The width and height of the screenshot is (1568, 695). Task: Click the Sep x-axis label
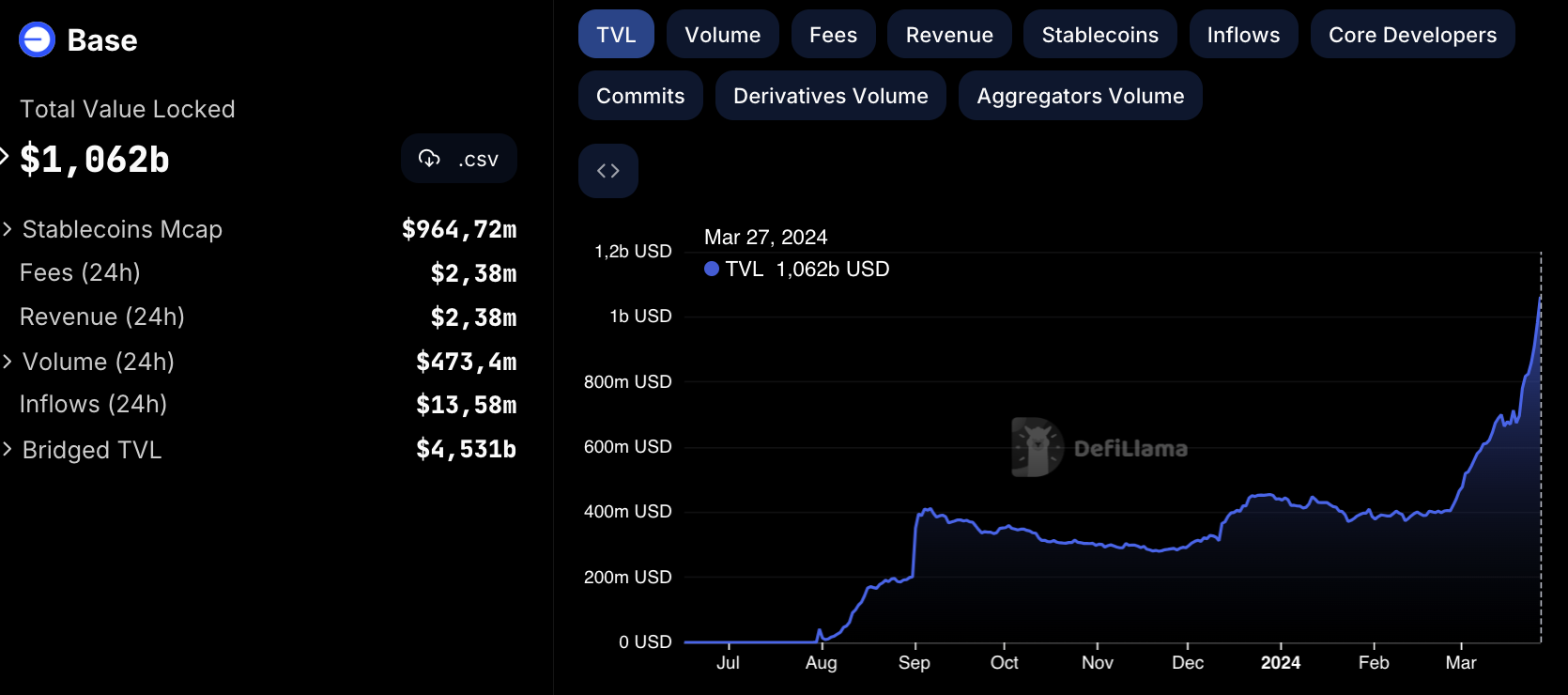pyautogui.click(x=915, y=663)
